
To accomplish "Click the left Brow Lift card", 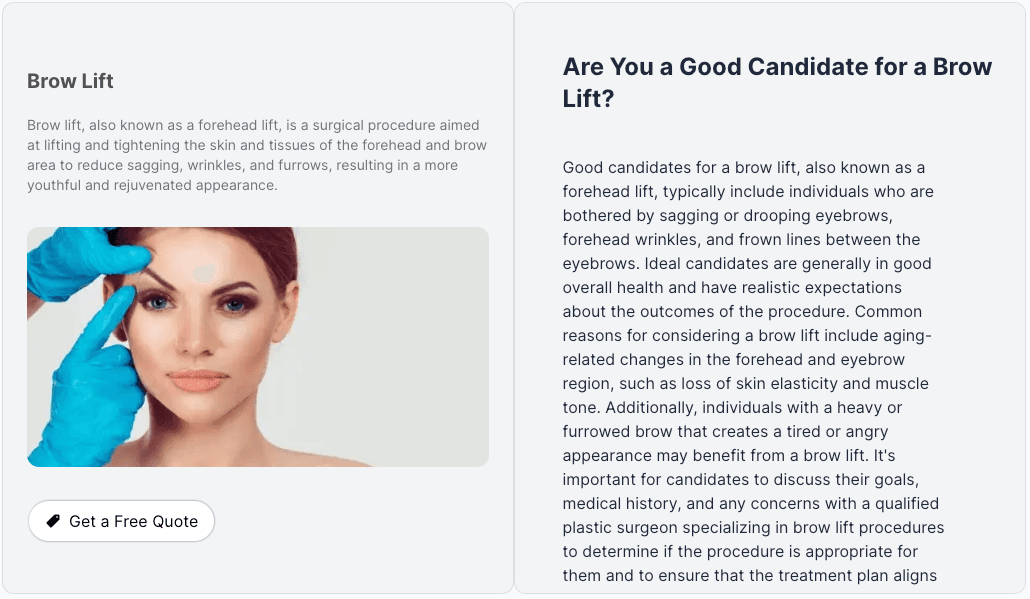I will (x=258, y=300).
